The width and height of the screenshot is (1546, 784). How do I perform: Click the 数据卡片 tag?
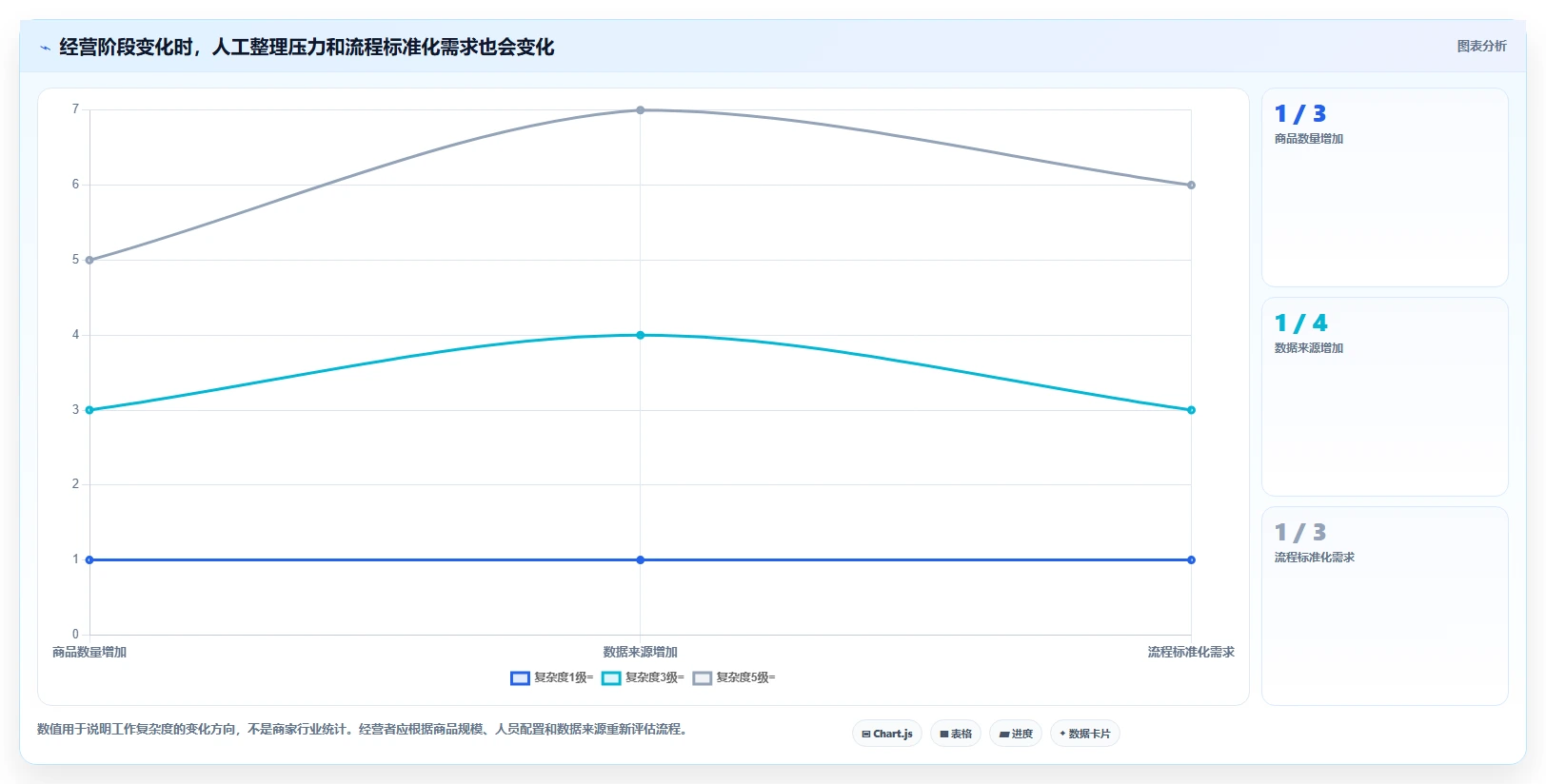click(x=1085, y=734)
